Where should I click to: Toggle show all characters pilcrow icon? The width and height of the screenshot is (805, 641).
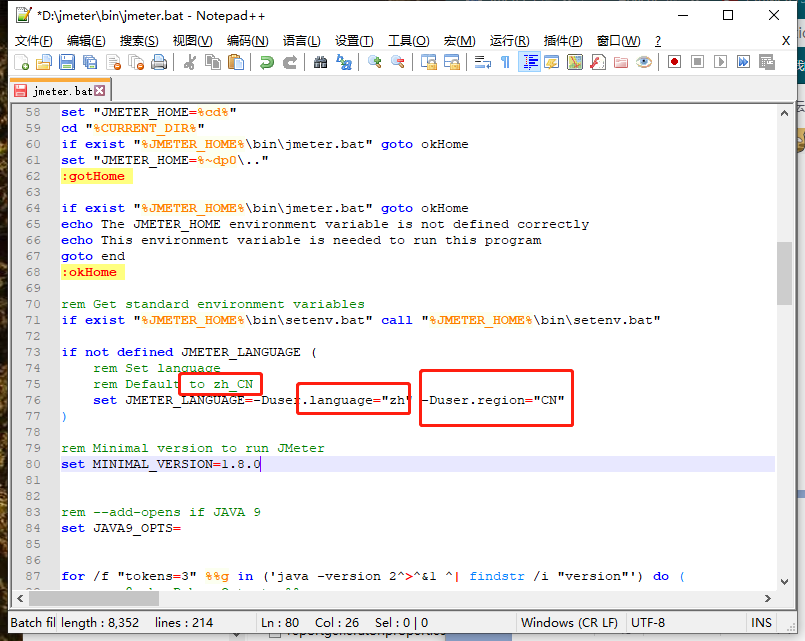[x=505, y=62]
